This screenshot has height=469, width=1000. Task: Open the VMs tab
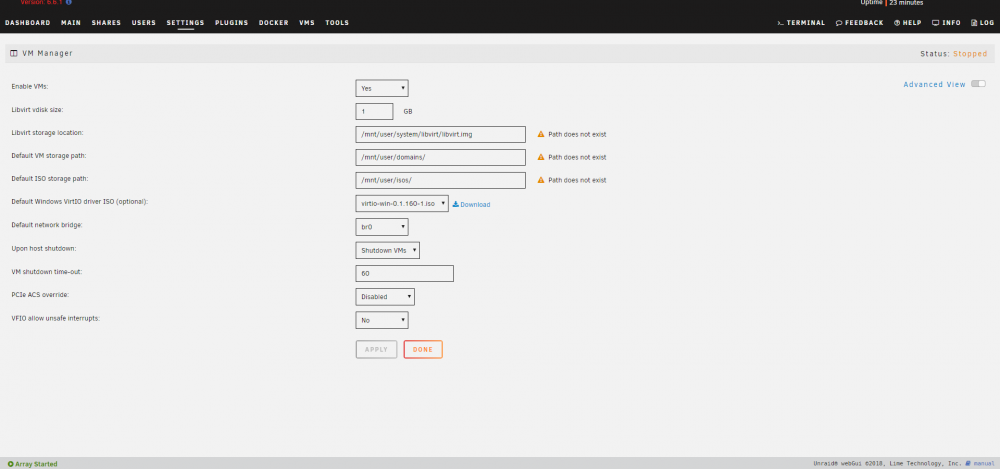tap(307, 23)
